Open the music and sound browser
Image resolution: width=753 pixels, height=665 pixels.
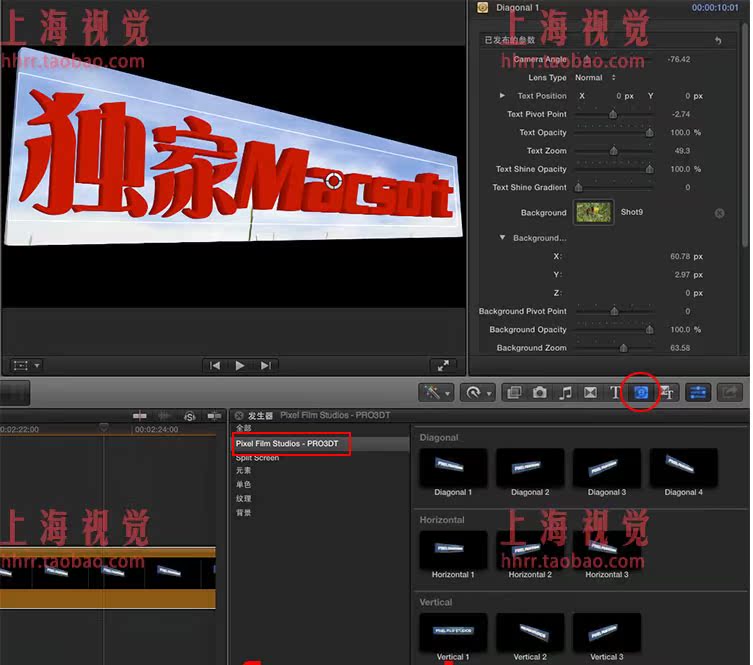pyautogui.click(x=565, y=393)
